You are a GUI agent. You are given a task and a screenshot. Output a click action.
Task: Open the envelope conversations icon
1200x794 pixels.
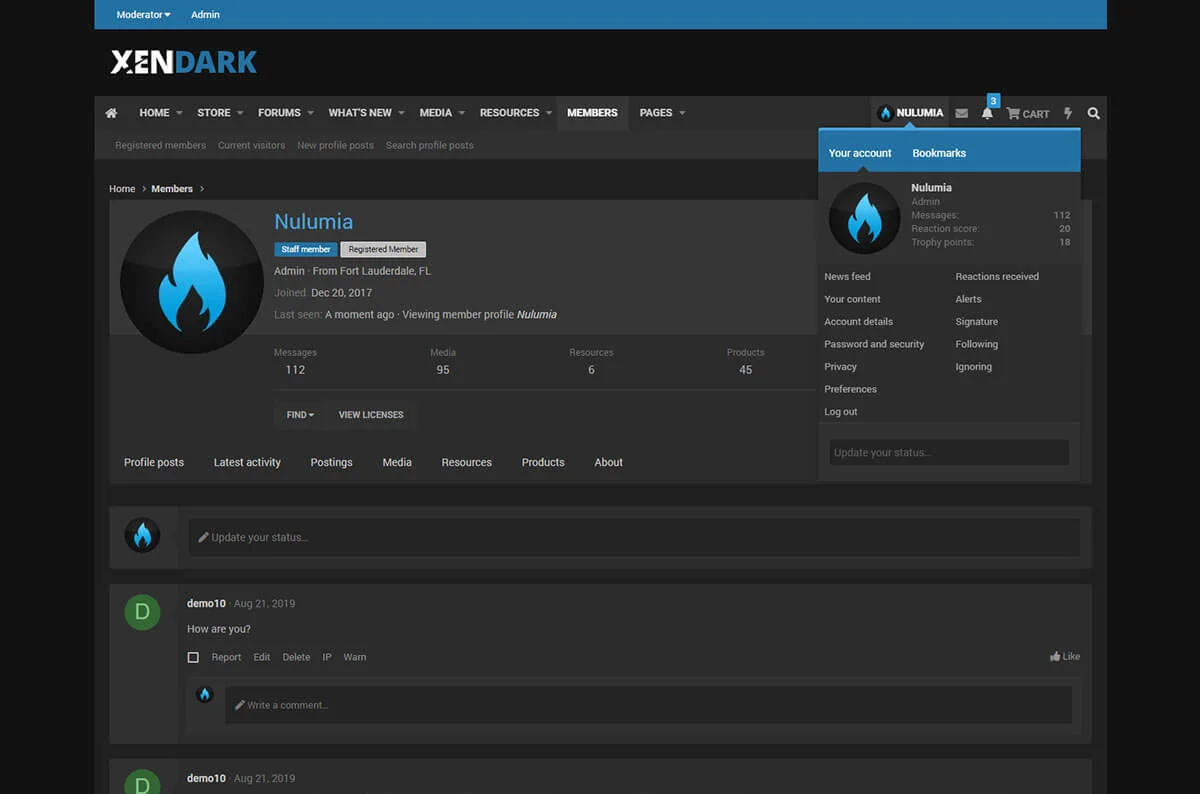point(961,114)
